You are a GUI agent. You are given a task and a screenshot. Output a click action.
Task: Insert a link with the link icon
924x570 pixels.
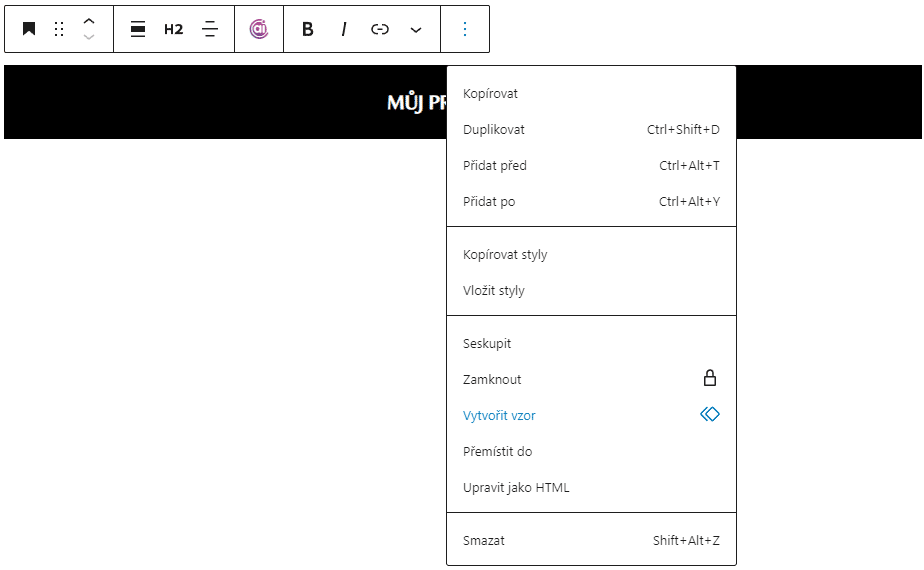click(380, 29)
